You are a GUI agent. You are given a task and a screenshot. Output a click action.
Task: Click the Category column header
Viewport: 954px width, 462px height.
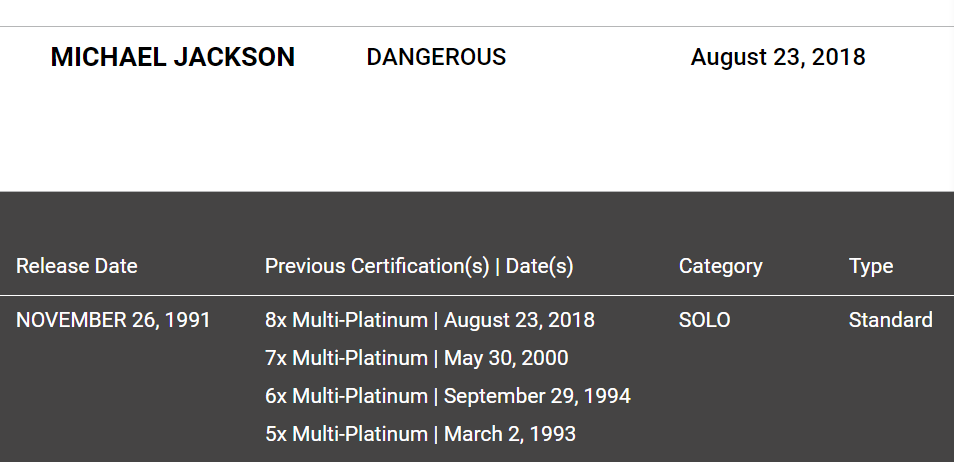pyautogui.click(x=720, y=266)
